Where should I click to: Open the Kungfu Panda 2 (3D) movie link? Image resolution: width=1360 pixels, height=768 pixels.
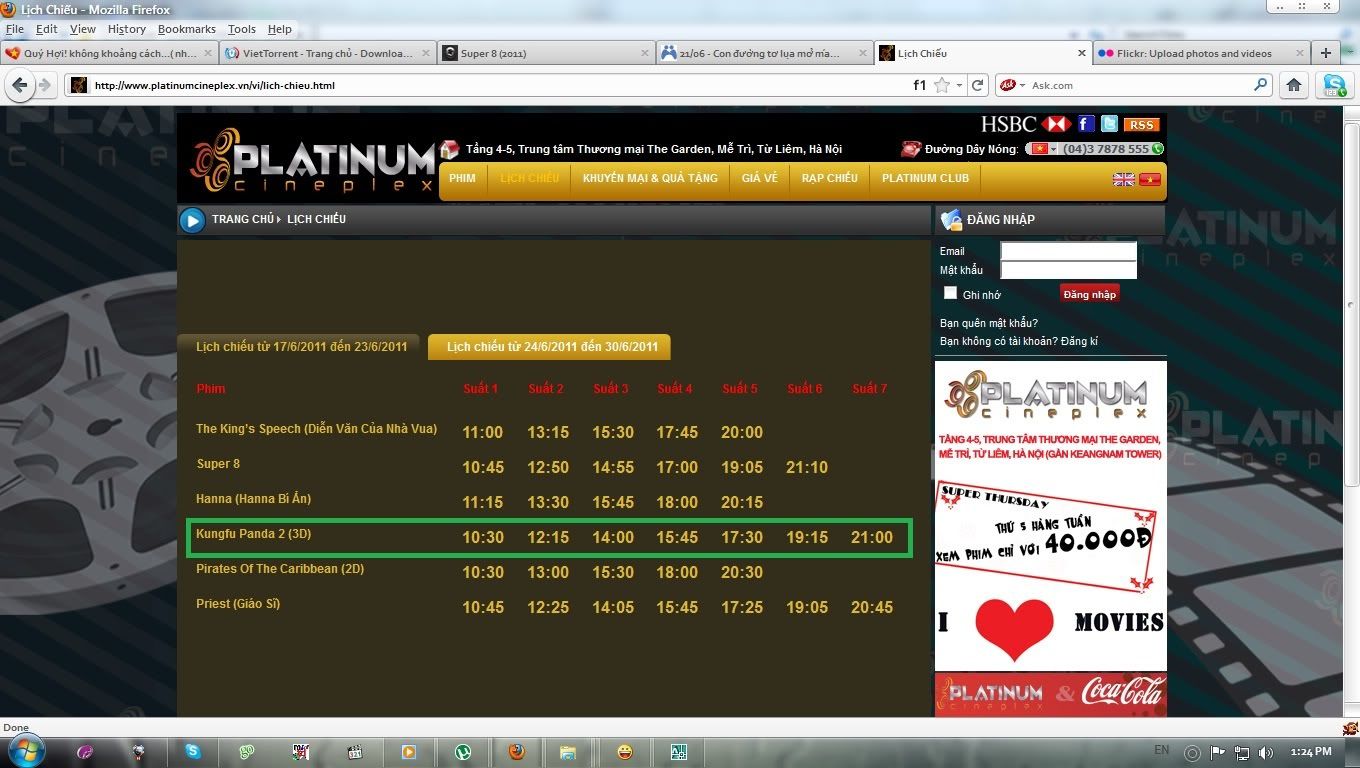(x=253, y=534)
